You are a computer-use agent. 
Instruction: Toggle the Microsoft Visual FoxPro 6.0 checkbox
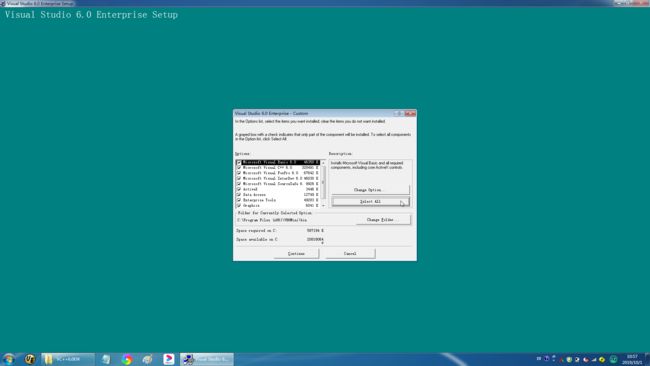[239, 173]
